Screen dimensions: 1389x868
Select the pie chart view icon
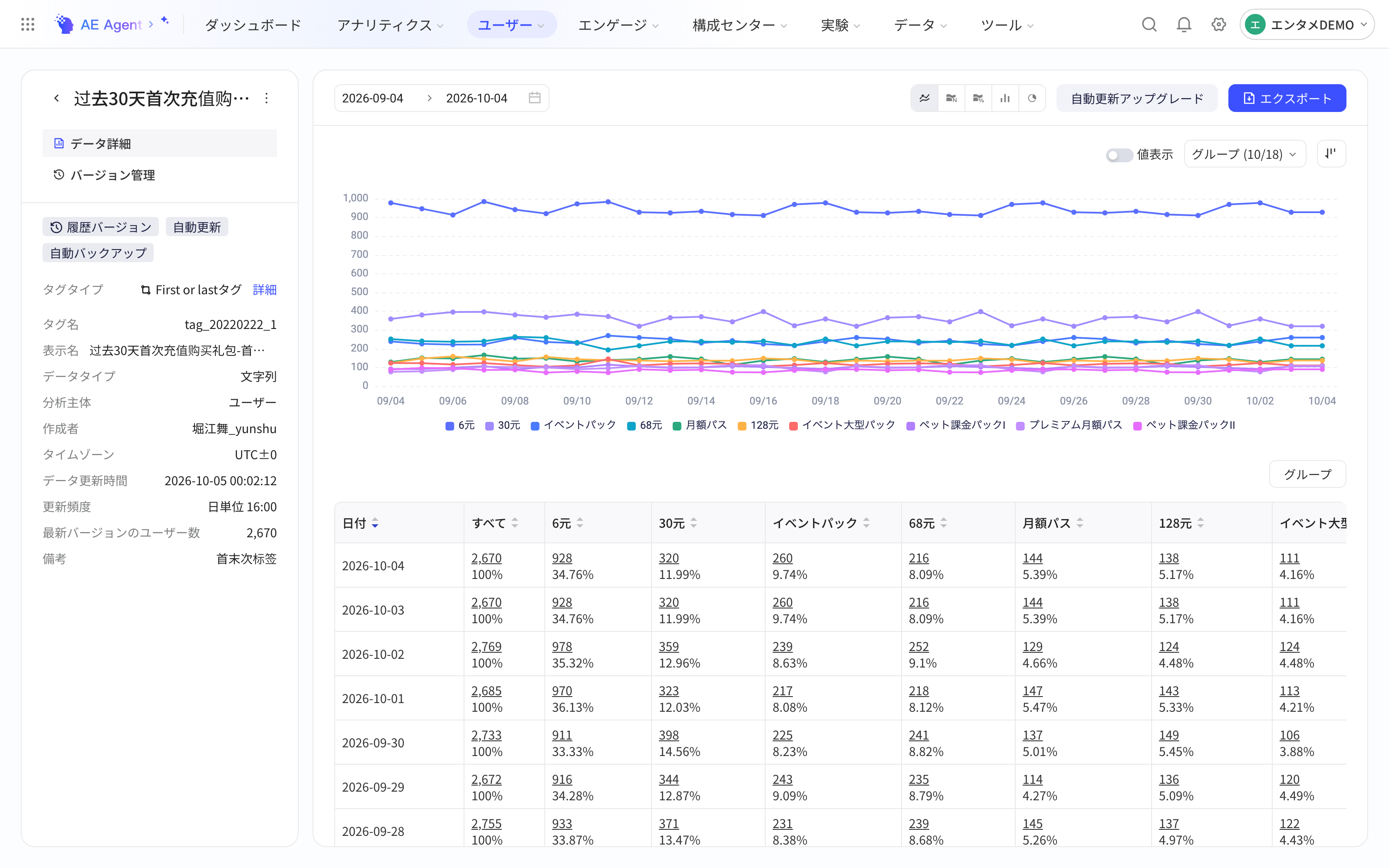point(1032,98)
